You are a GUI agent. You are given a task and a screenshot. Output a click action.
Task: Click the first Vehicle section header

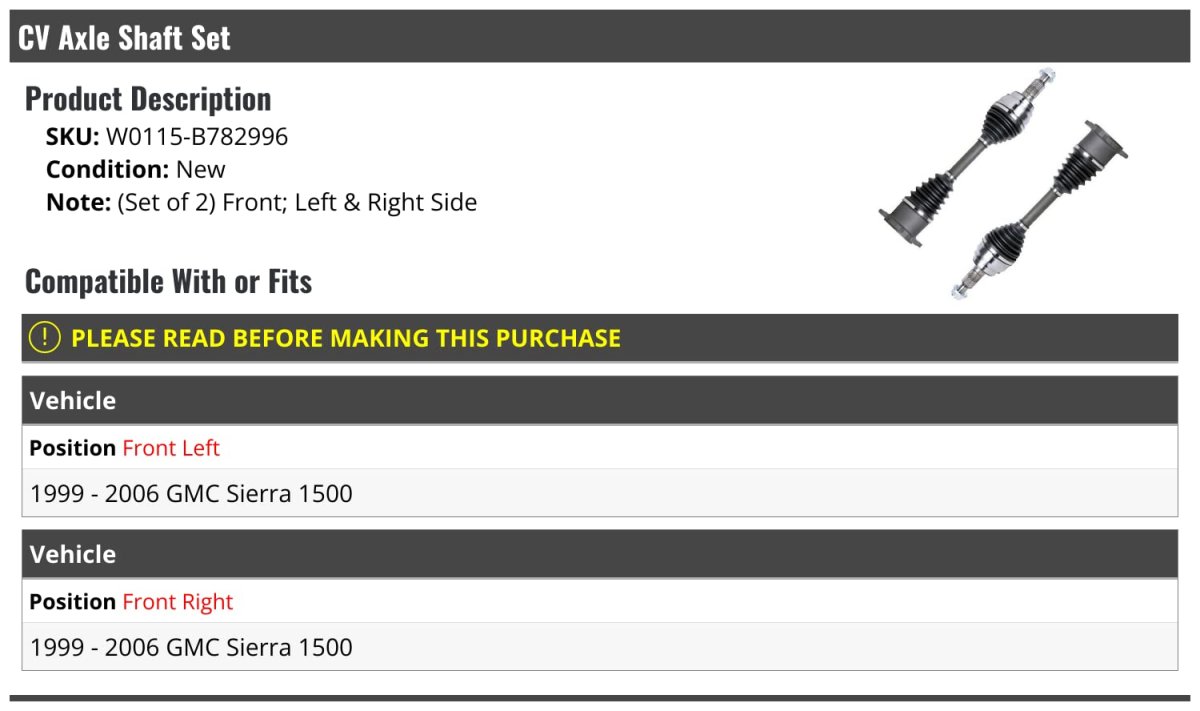[600, 400]
